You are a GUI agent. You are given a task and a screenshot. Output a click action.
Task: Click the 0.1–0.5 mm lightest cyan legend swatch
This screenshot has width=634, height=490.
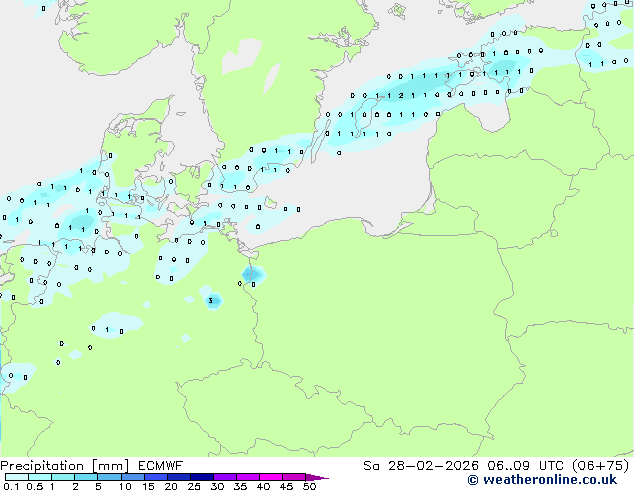point(17,477)
